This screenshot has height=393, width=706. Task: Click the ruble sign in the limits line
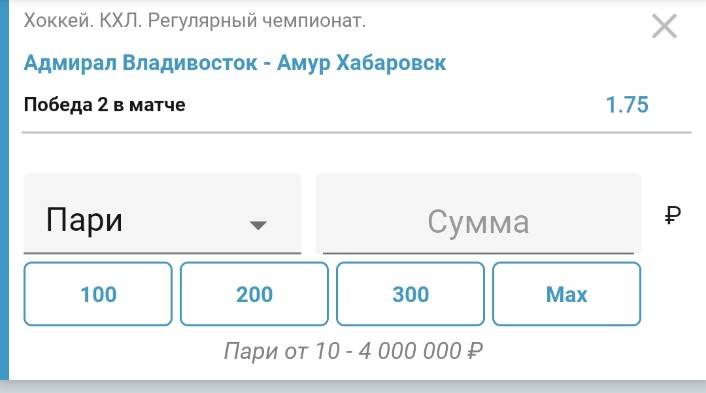(475, 351)
